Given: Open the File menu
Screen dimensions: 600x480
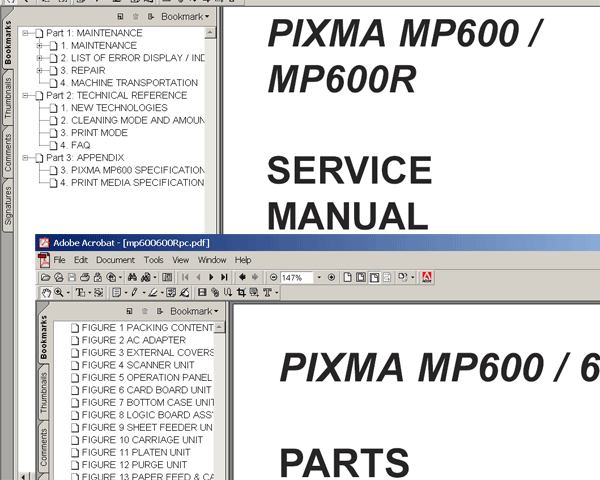Looking at the screenshot, I should tap(59, 260).
